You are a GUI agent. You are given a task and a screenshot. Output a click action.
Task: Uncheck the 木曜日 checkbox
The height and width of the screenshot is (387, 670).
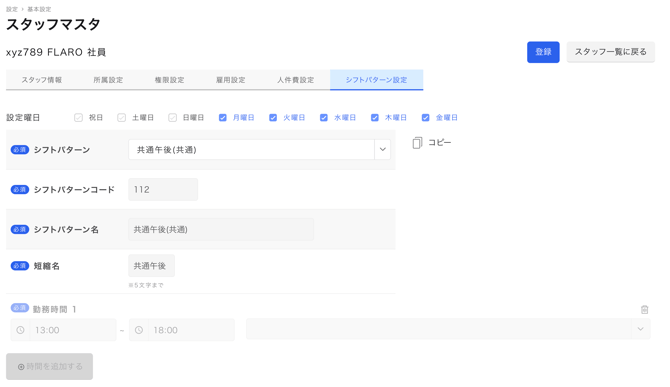point(375,117)
